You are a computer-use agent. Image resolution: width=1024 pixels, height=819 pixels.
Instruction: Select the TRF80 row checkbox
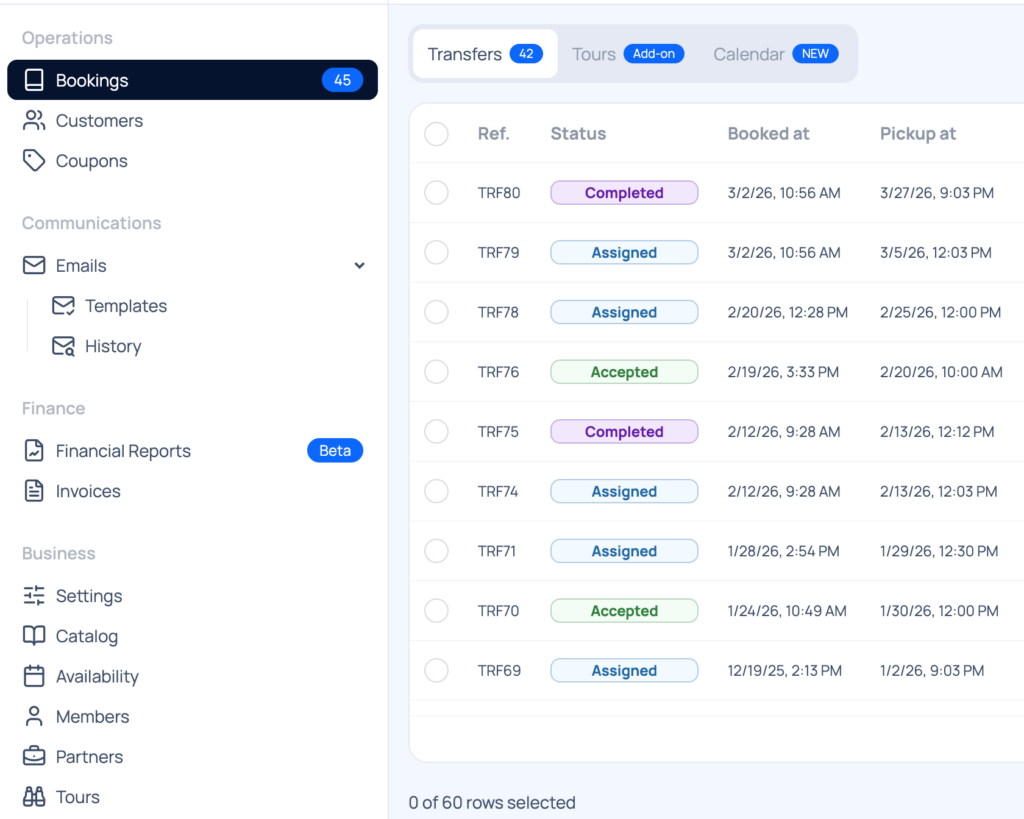[x=436, y=193]
